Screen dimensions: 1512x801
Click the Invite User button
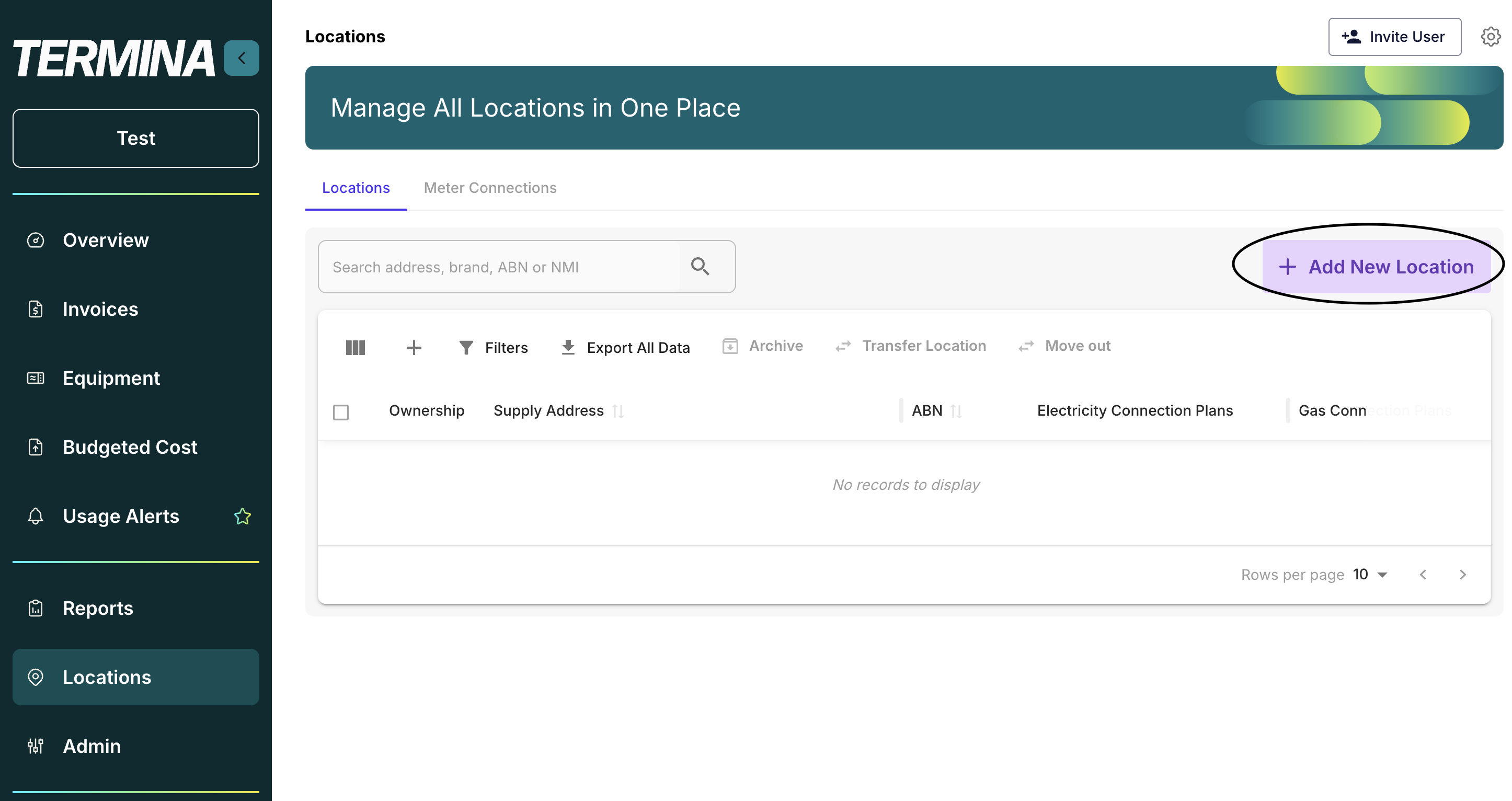(1394, 37)
